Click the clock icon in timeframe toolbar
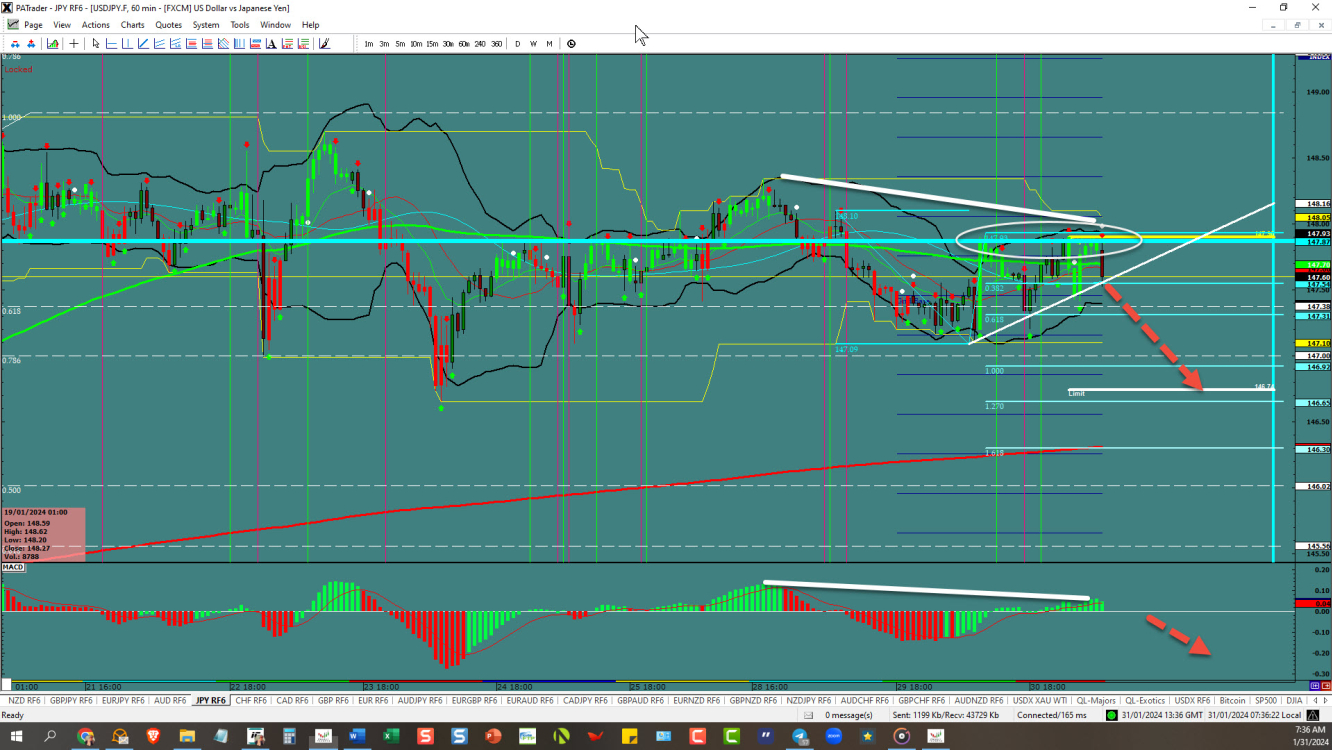The width and height of the screenshot is (1332, 750). click(571, 43)
